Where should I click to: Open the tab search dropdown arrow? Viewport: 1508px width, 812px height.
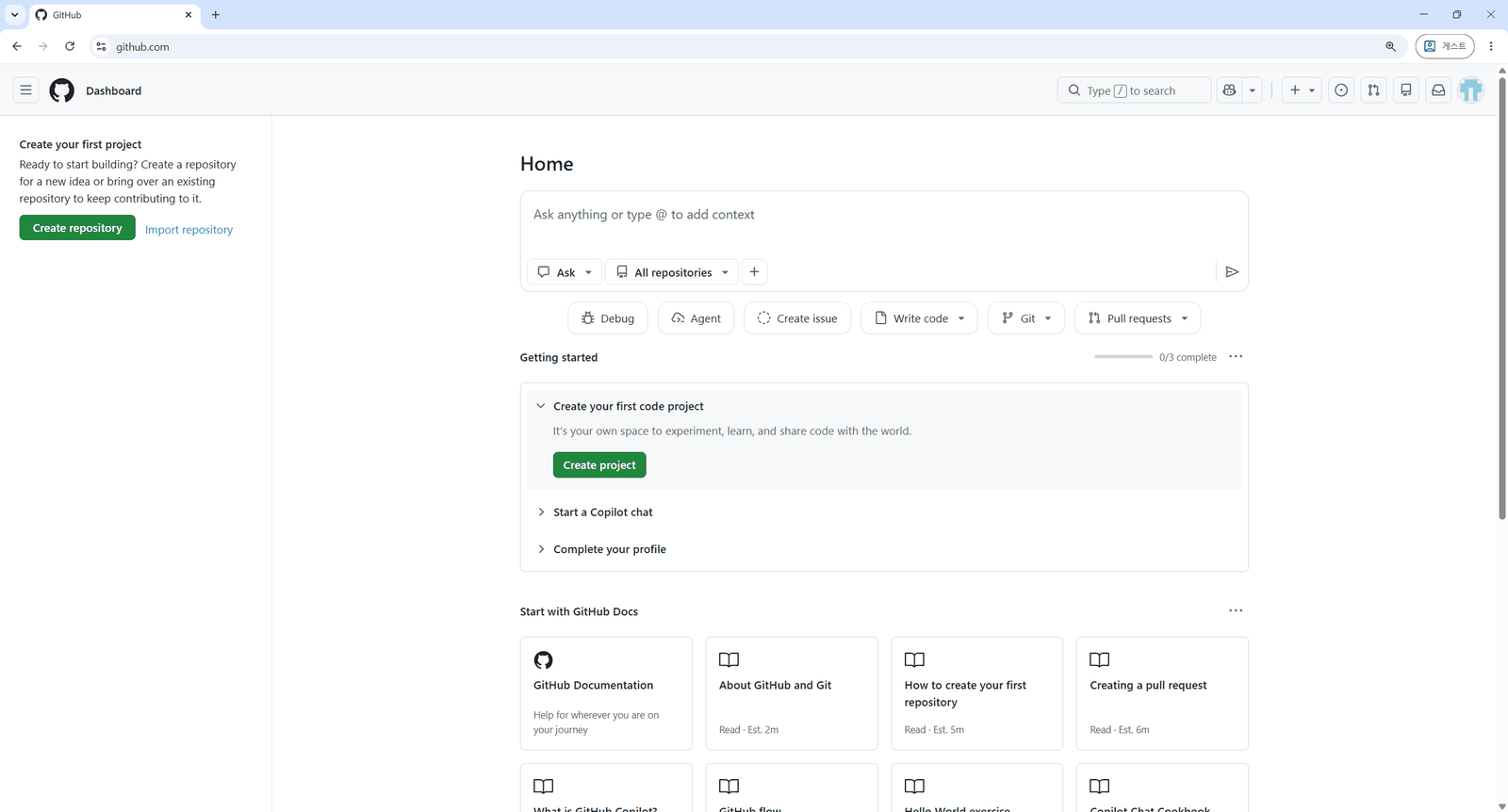(15, 15)
